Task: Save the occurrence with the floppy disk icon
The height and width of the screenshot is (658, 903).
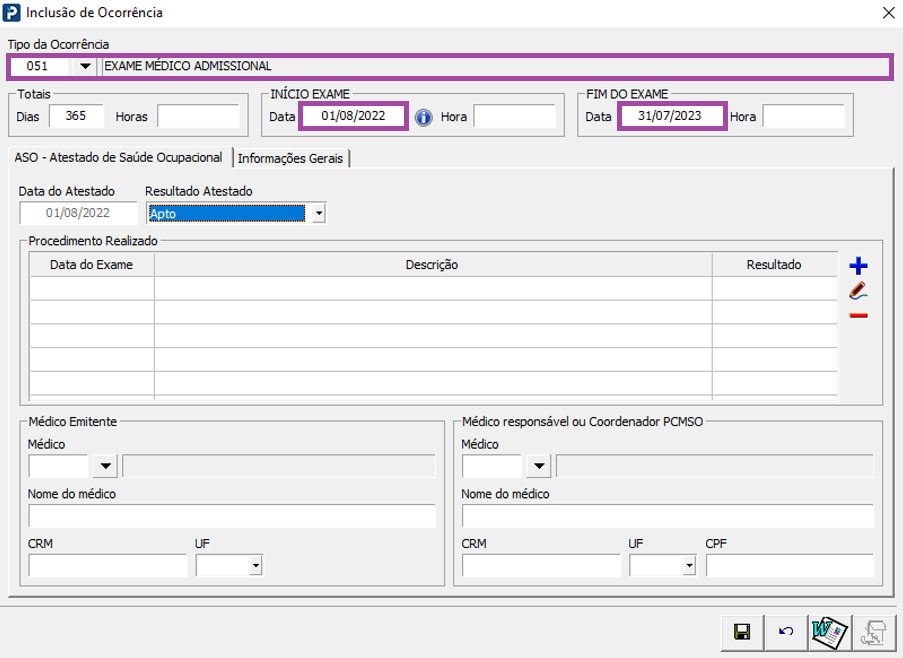Action: tap(742, 631)
